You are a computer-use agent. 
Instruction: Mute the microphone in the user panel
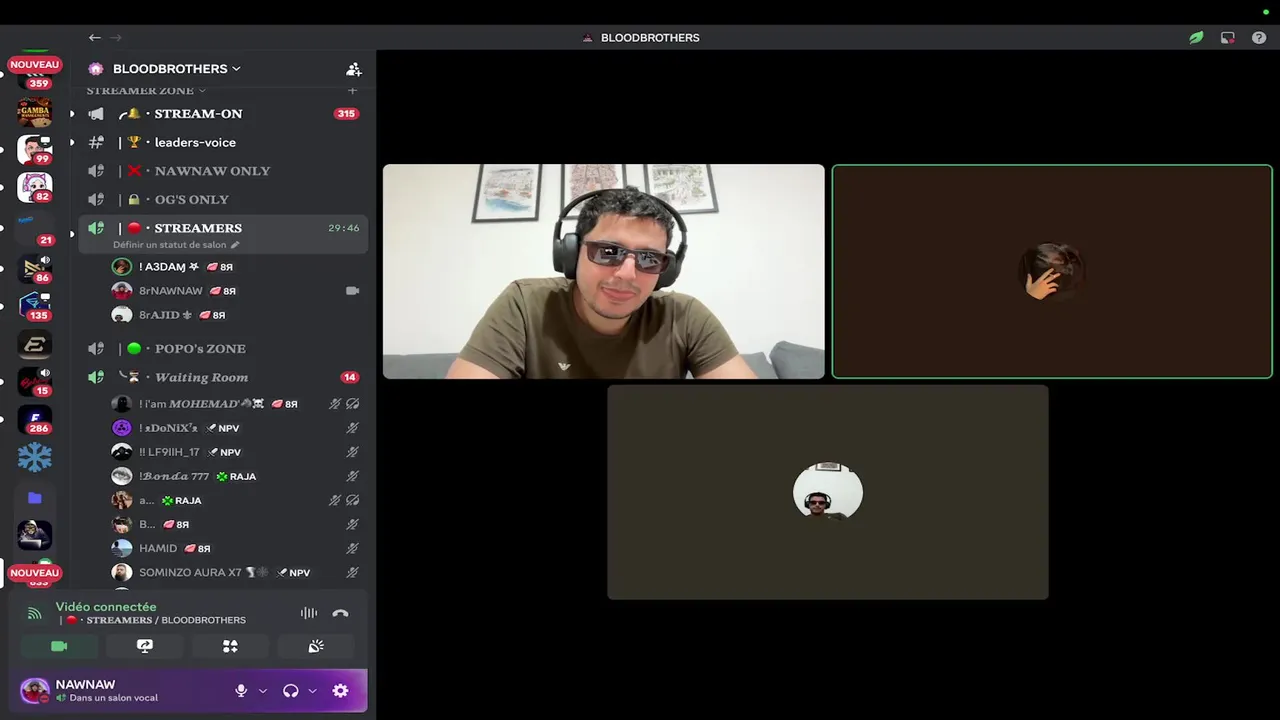click(241, 690)
